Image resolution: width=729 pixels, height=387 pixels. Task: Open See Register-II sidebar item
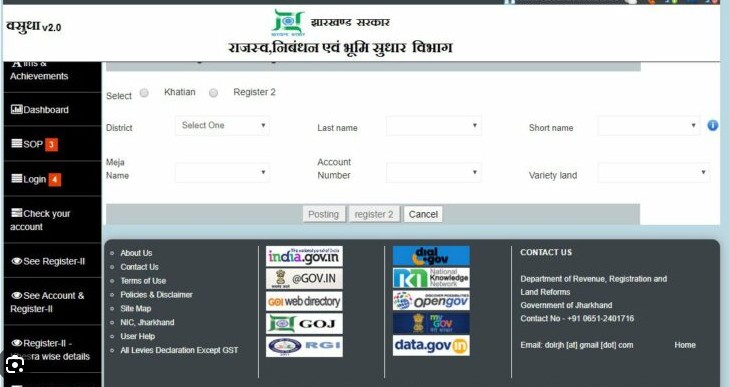52,261
